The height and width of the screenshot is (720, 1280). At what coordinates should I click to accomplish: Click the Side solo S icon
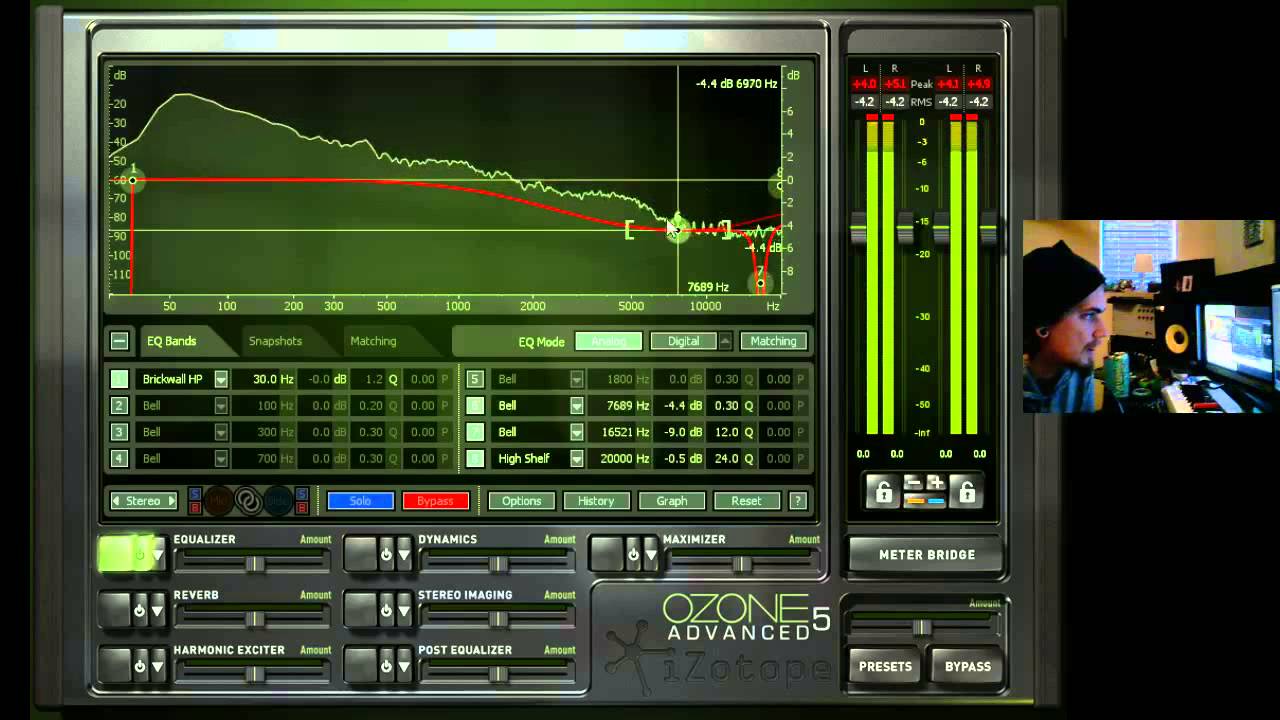(x=301, y=493)
